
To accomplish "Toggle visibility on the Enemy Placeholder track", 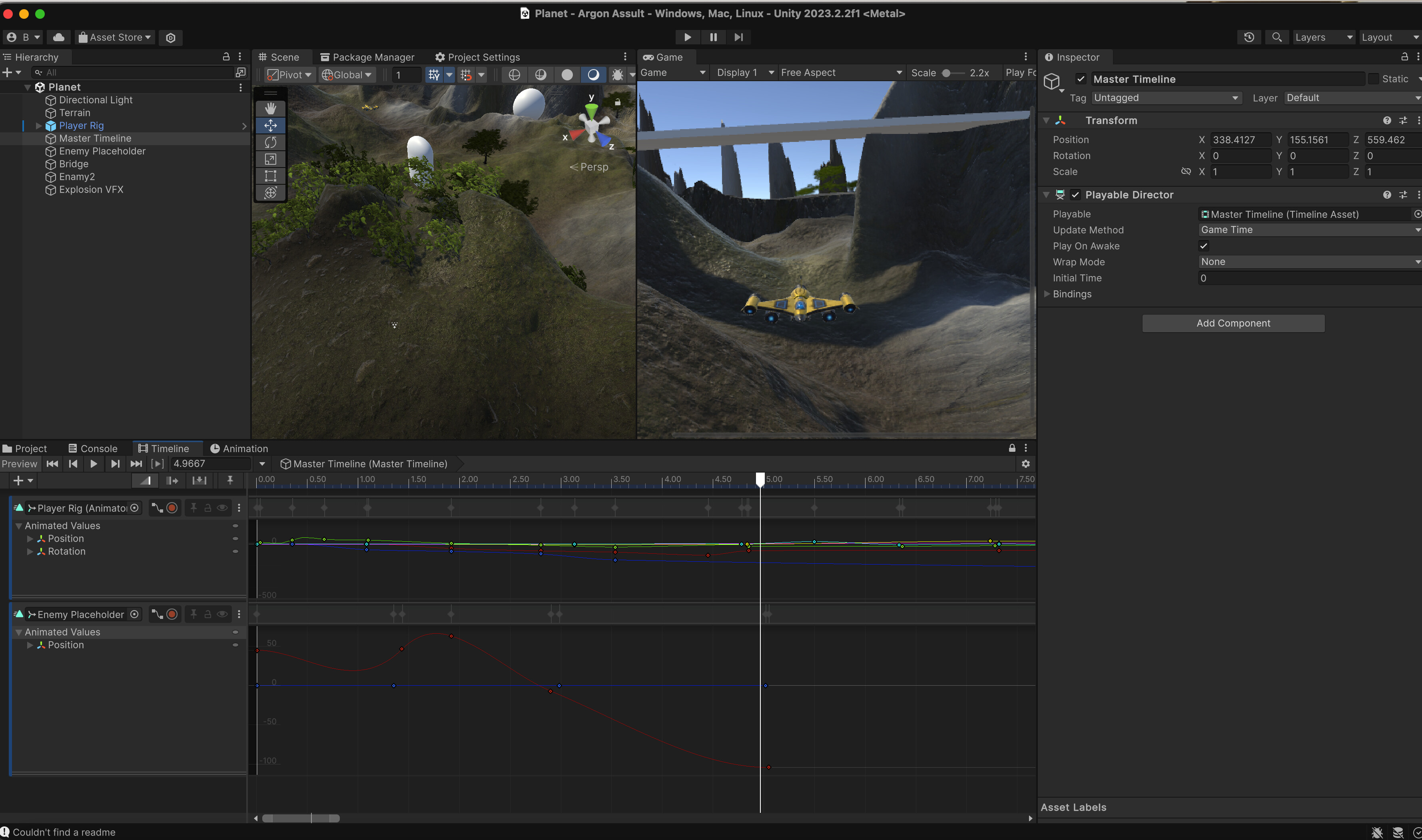I will [222, 614].
